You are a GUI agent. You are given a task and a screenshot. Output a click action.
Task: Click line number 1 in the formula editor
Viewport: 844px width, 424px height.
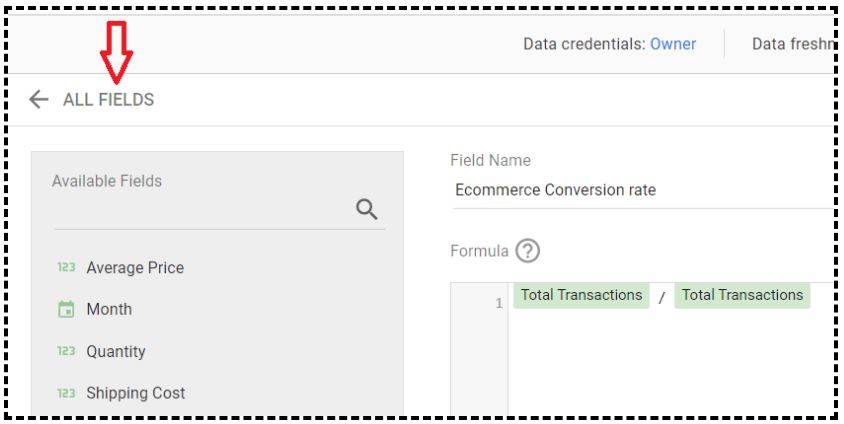pyautogui.click(x=499, y=303)
